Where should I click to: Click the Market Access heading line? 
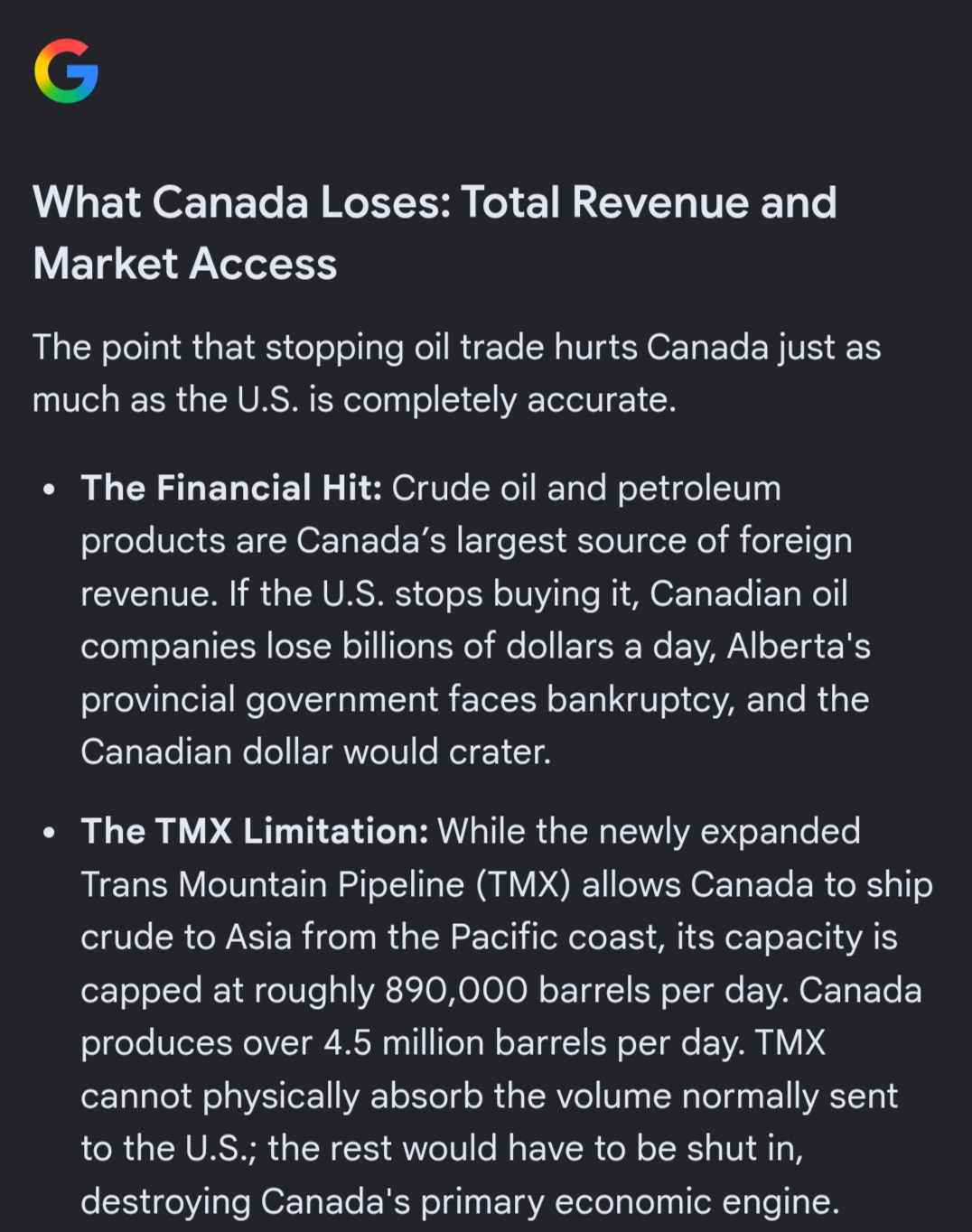click(185, 264)
